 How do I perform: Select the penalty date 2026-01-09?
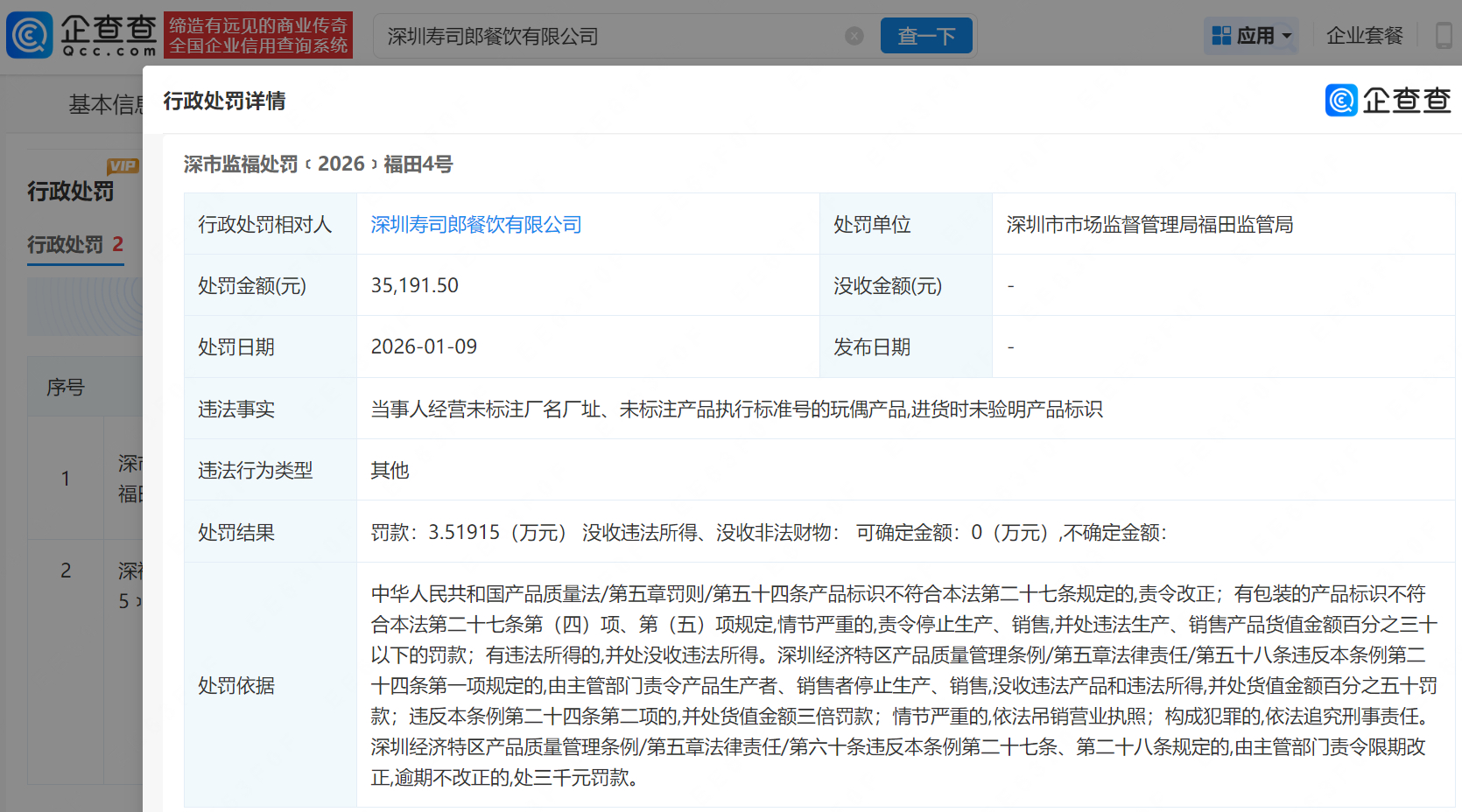click(x=424, y=347)
